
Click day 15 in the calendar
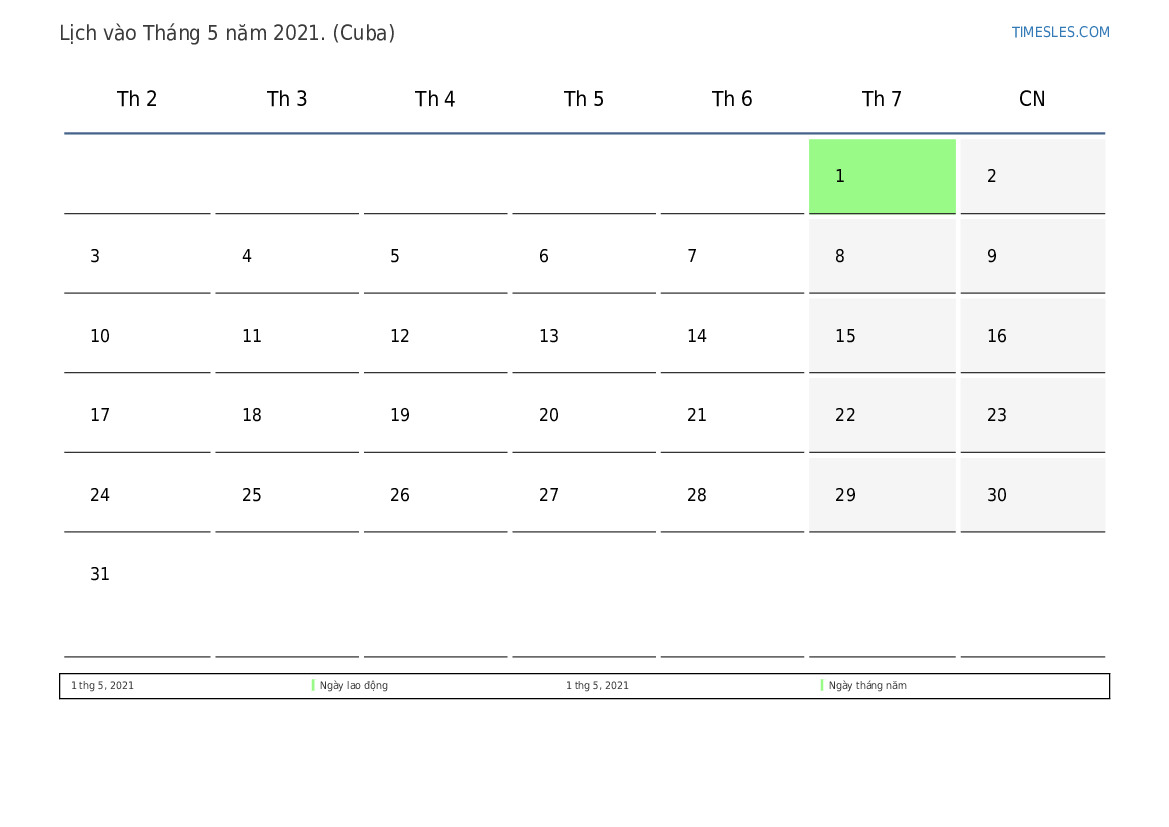[x=882, y=336]
